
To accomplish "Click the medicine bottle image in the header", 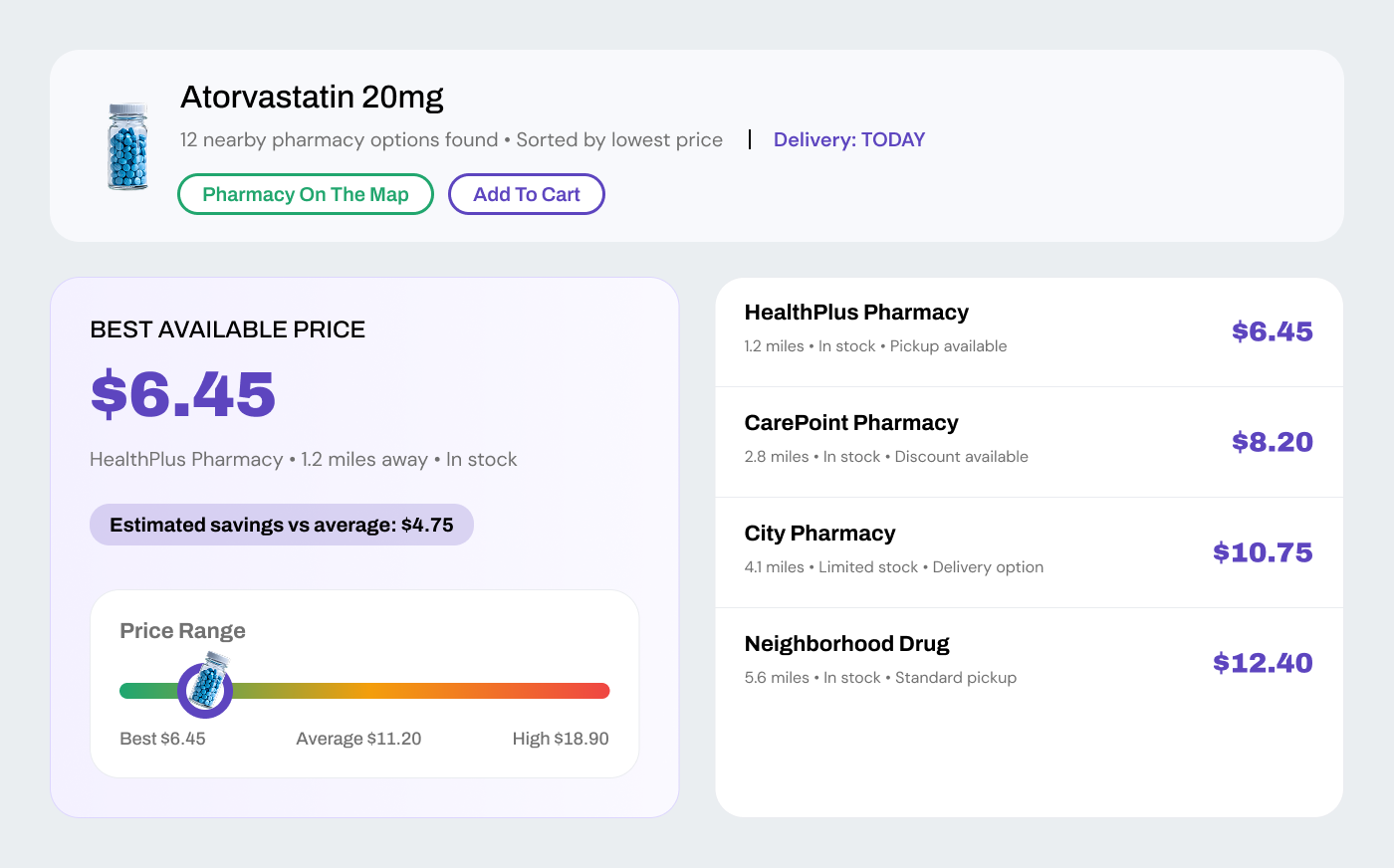I will pos(127,146).
